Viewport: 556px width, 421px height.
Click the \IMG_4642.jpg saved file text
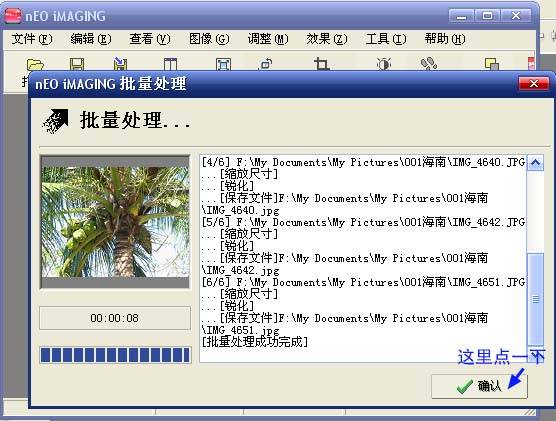tap(240, 270)
